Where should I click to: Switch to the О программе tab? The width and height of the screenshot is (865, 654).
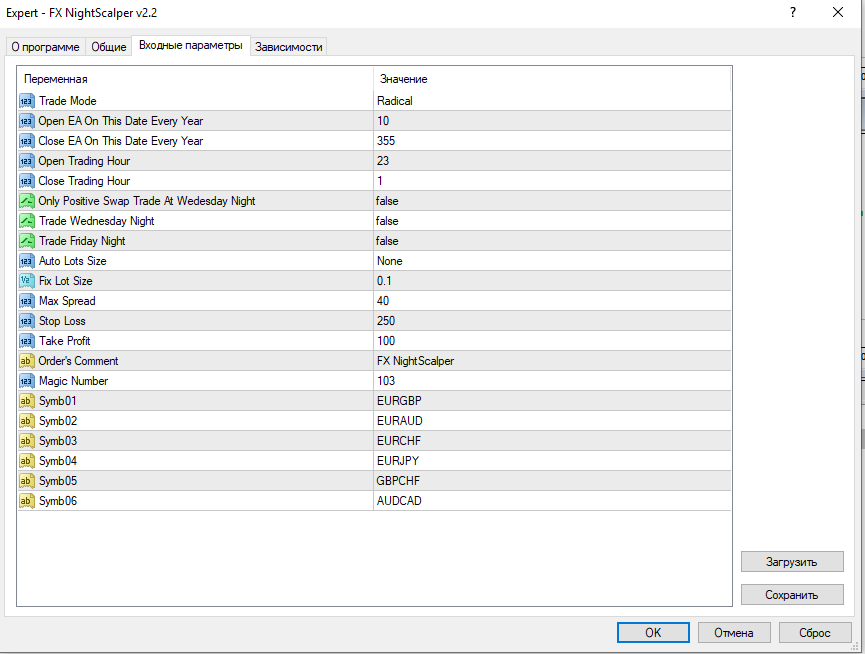[45, 47]
